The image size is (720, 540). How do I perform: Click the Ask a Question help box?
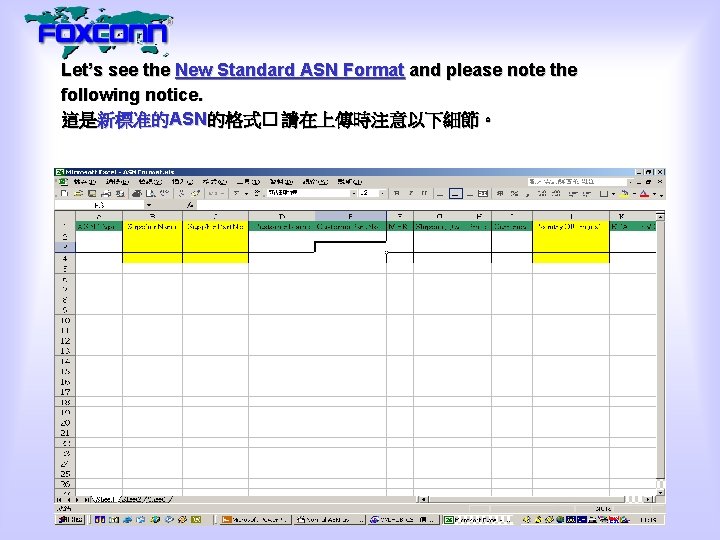577,182
